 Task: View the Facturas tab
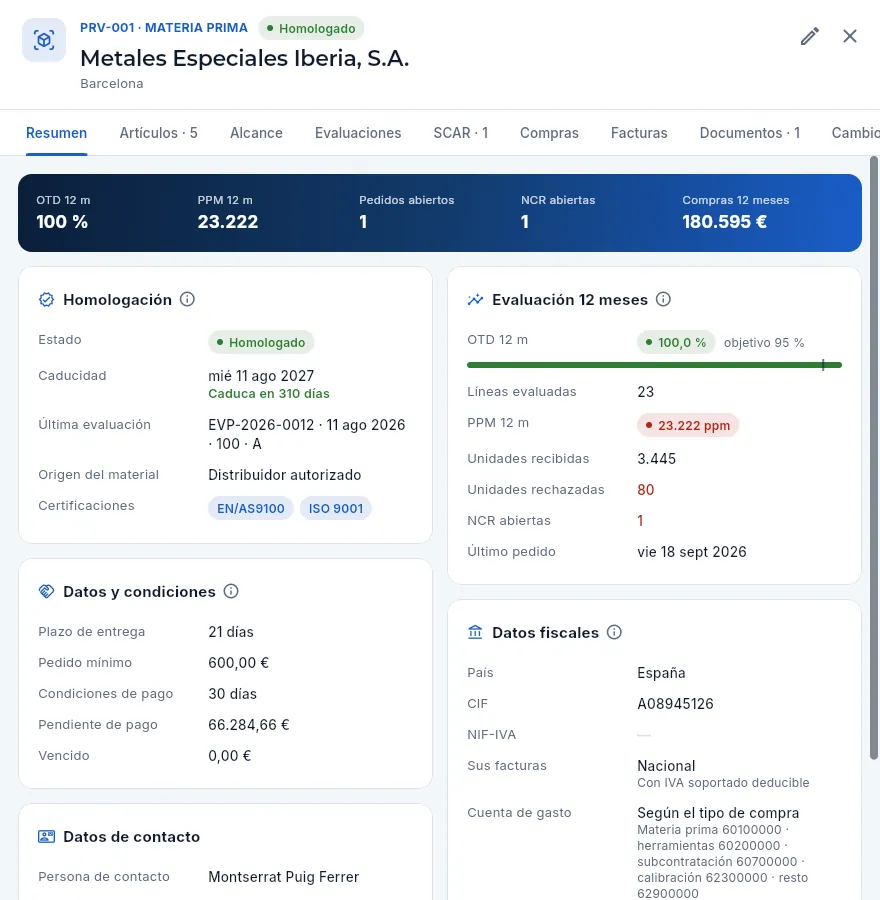coord(639,133)
